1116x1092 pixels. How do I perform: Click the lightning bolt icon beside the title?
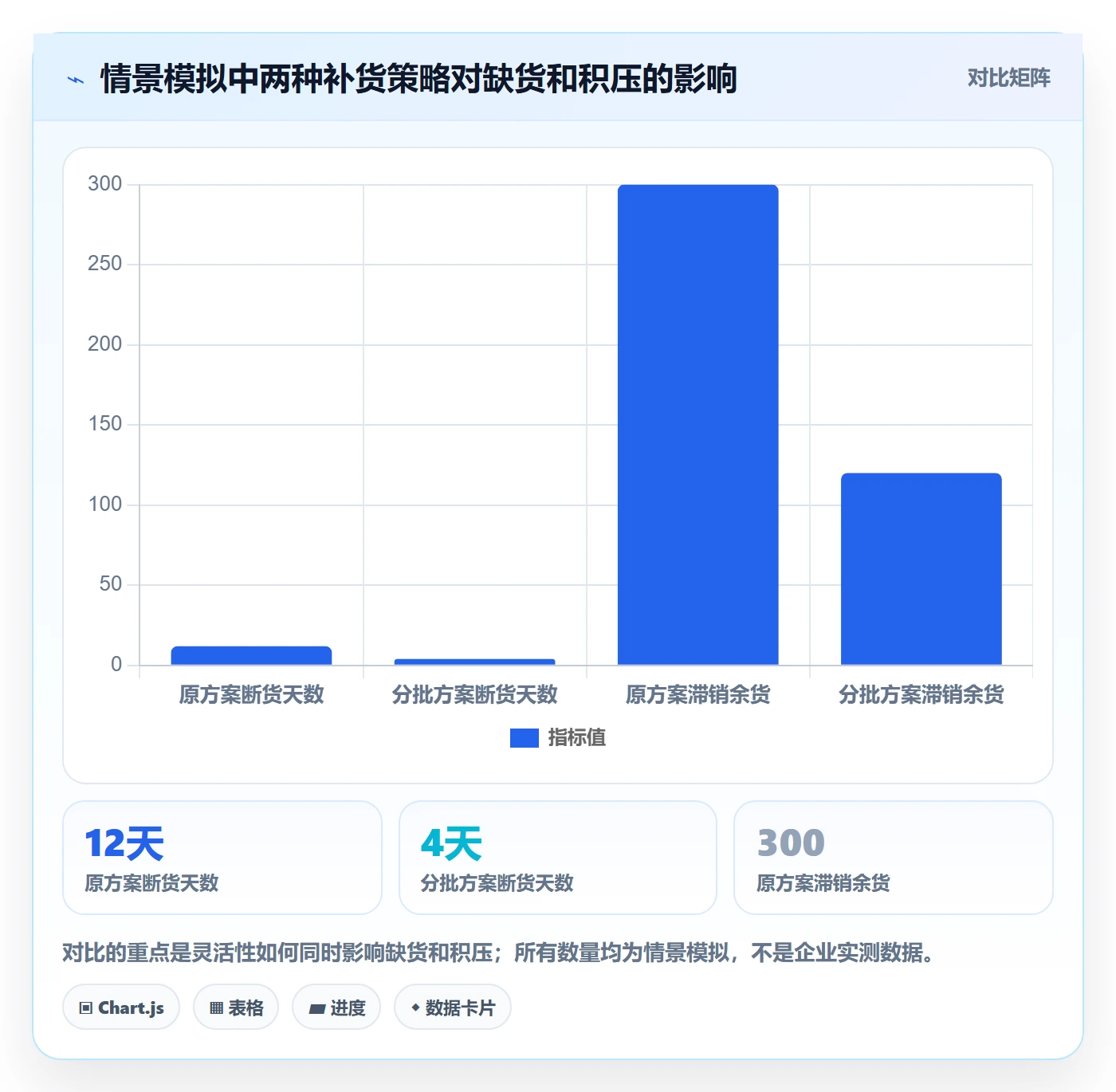point(76,80)
